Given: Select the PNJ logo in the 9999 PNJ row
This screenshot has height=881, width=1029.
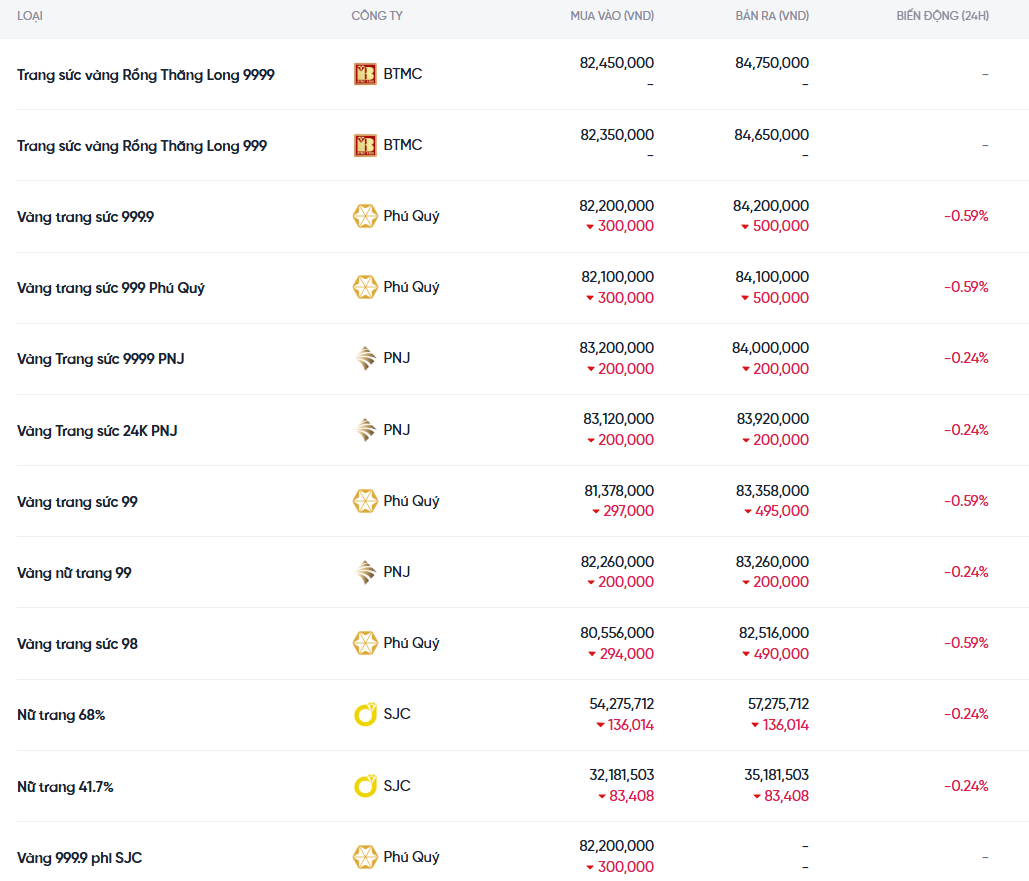Looking at the screenshot, I should pos(365,358).
